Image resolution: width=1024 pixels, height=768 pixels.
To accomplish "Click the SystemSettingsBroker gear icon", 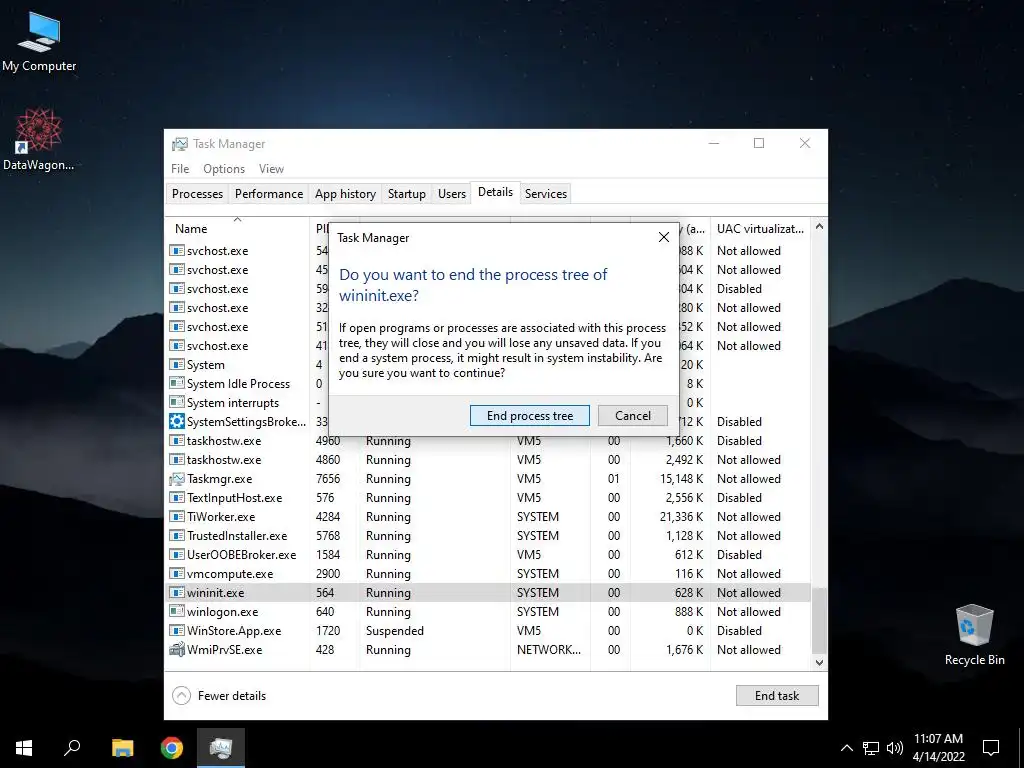I will tap(176, 422).
